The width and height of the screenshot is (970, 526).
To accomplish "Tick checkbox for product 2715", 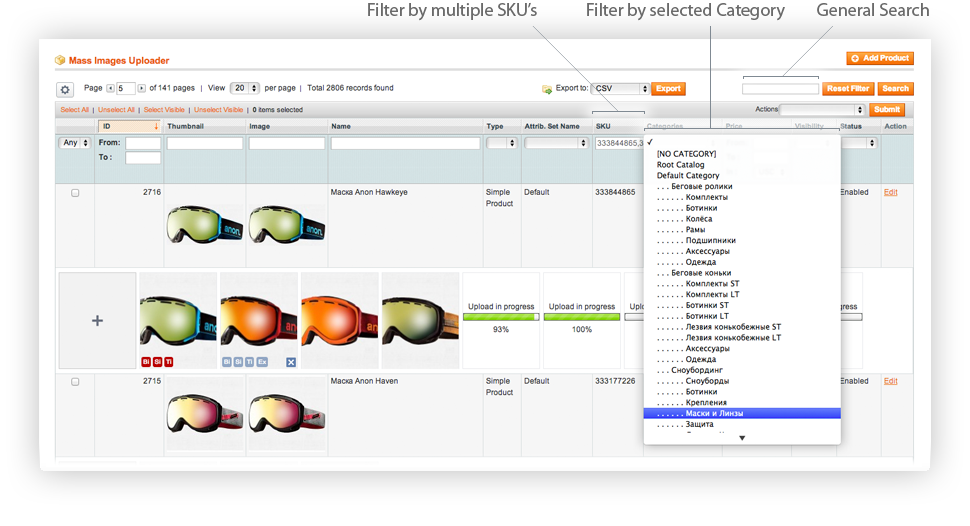I will click(x=75, y=382).
